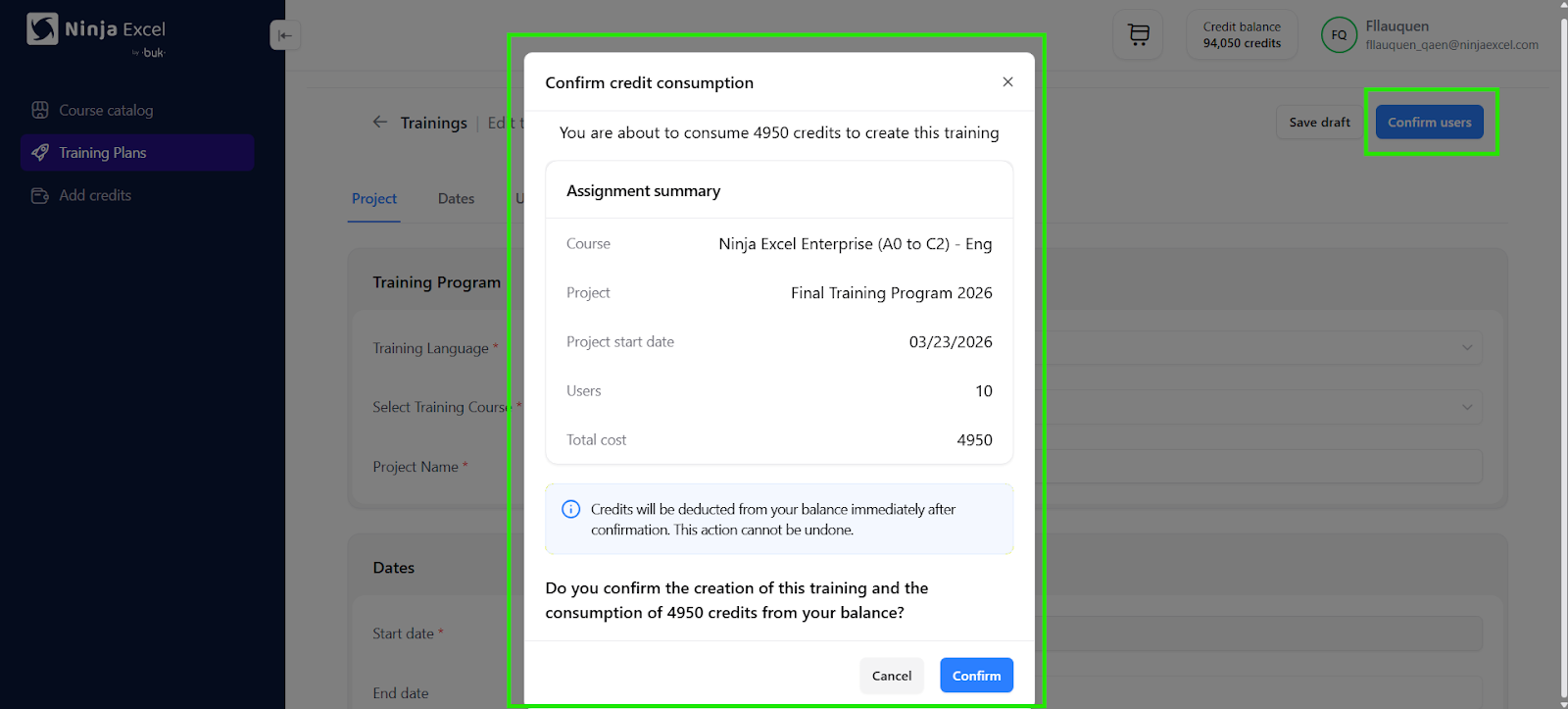Click the Fllauquen user name
This screenshot has width=1568, height=709.
point(1396,26)
